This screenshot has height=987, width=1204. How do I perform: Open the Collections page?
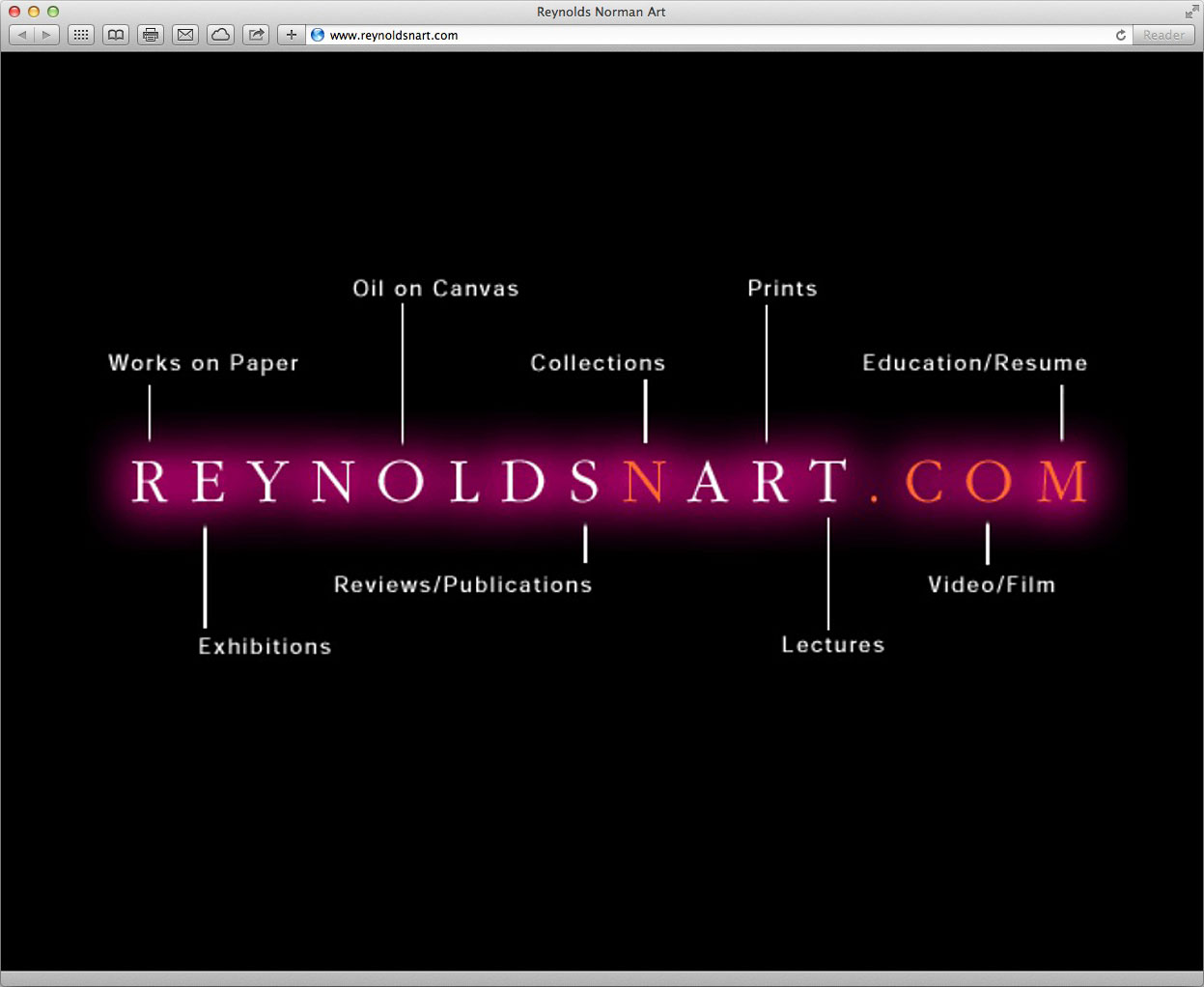coord(598,363)
